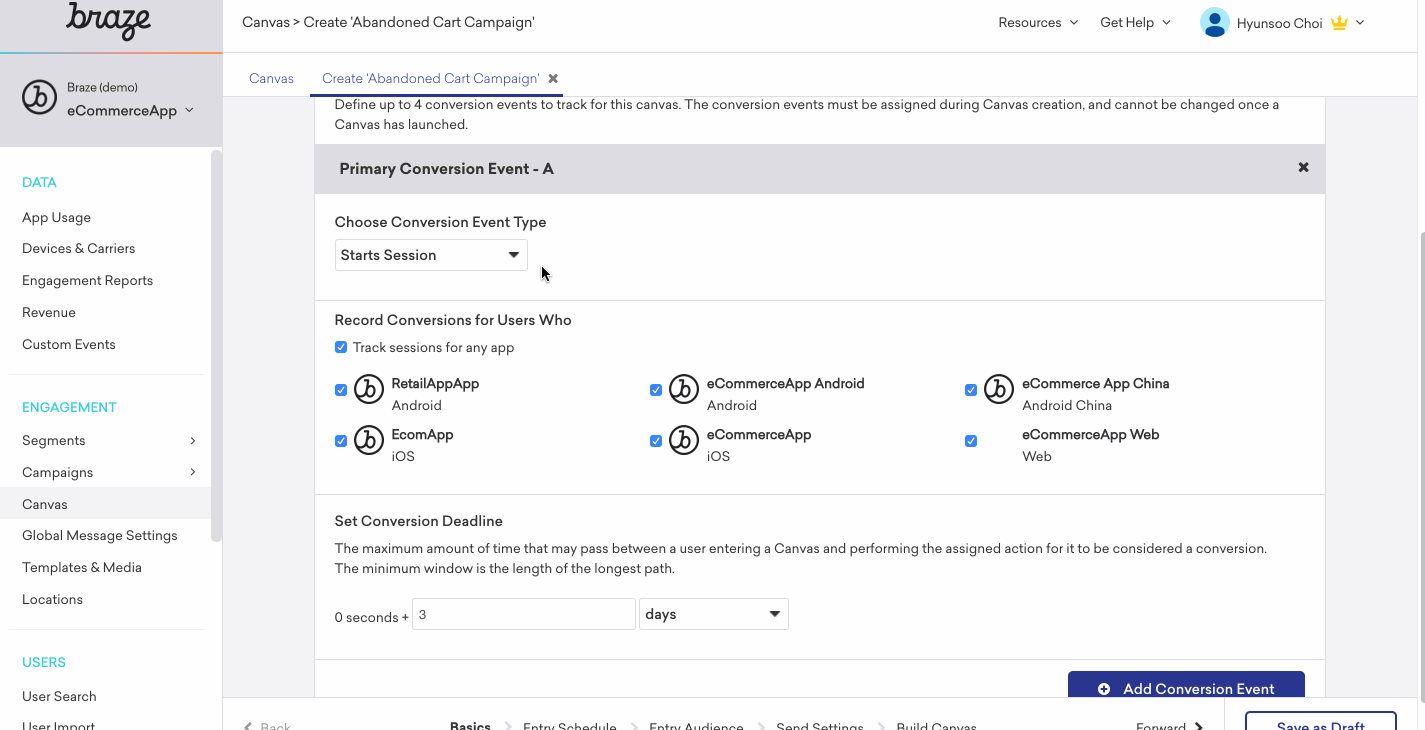The width and height of the screenshot is (1425, 730).
Task: Click the eCommerce App China Braze icon
Action: (999, 389)
